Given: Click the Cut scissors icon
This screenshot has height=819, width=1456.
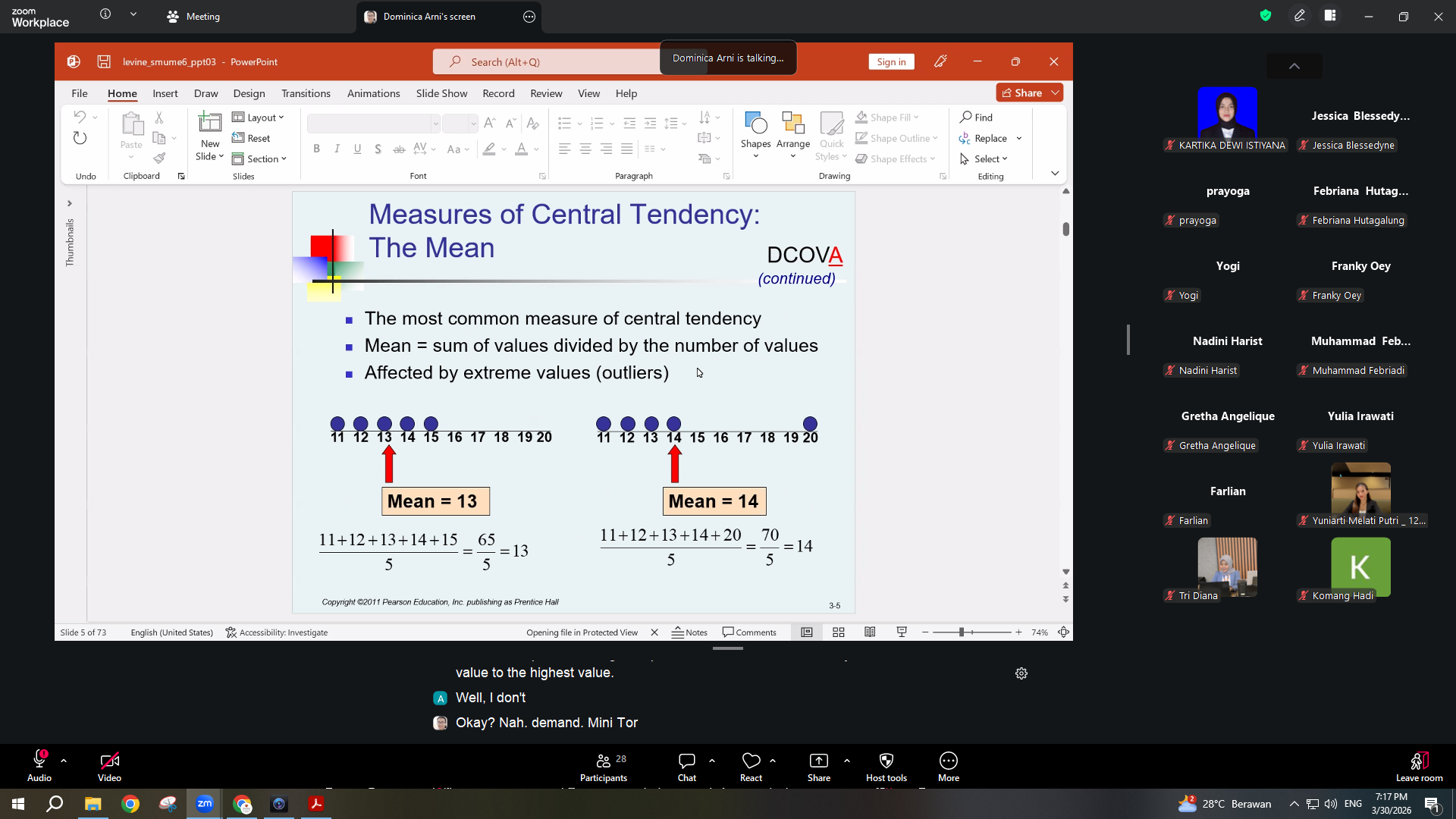Looking at the screenshot, I should coord(159,118).
